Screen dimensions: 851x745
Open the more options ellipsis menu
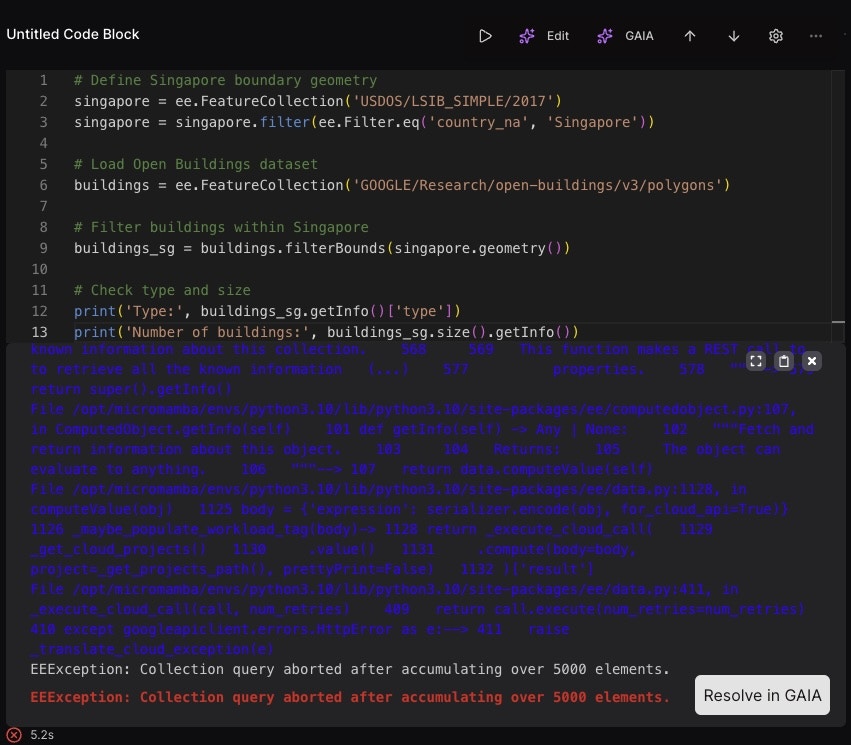pyautogui.click(x=816, y=36)
